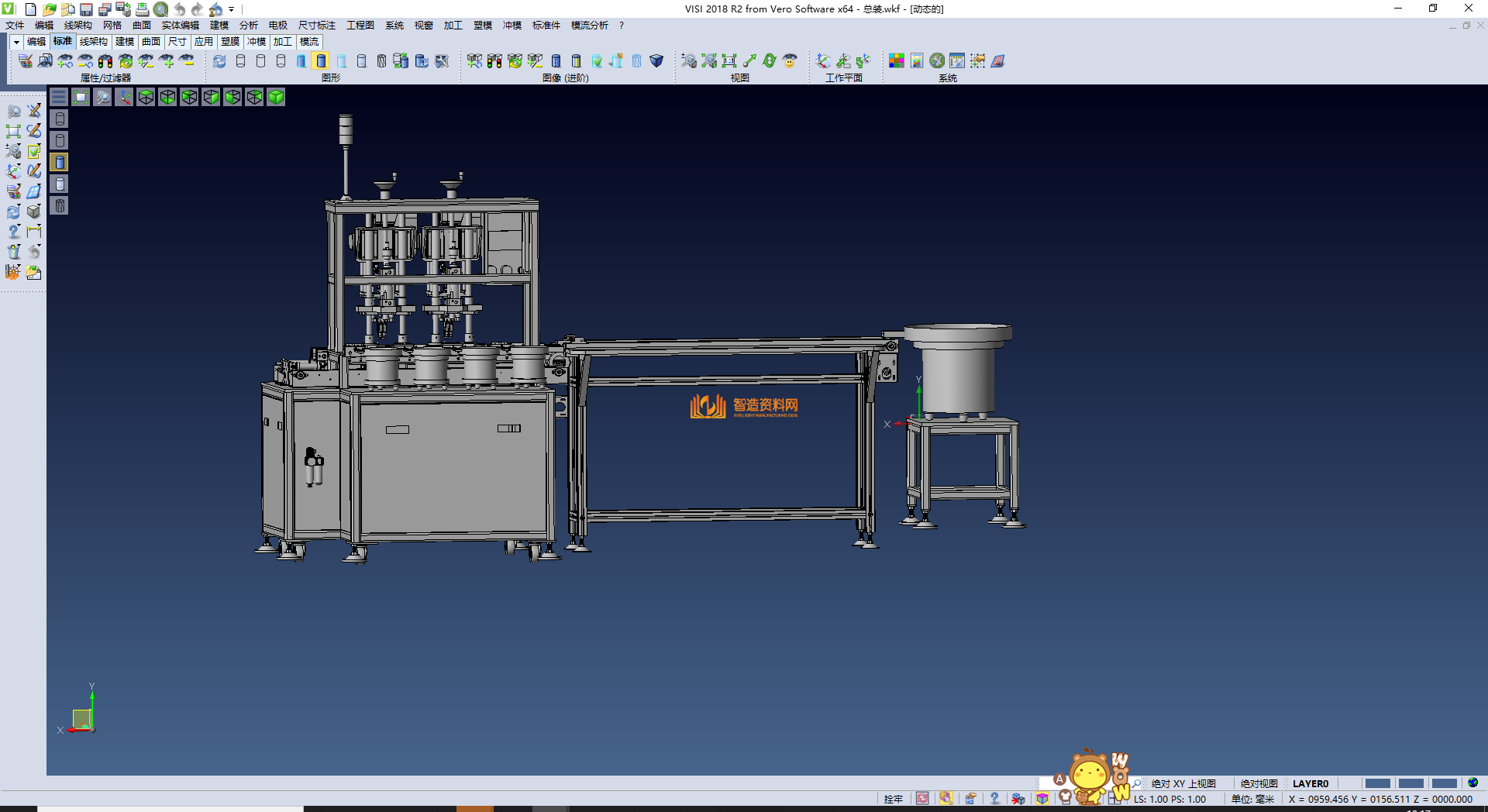Screen dimensions: 1488x812
Task: Click the dynamic rotate green arrows icon
Action: pos(770,60)
